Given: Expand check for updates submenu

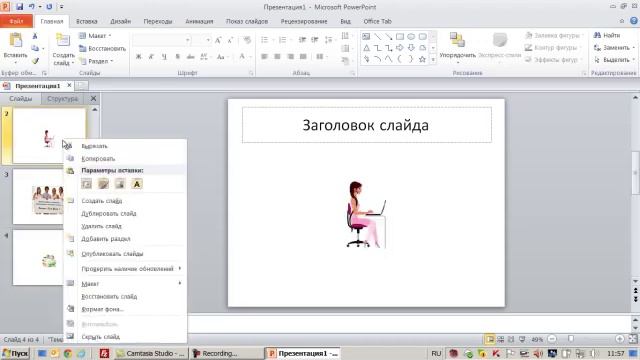Looking at the screenshot, I should coord(125,269).
